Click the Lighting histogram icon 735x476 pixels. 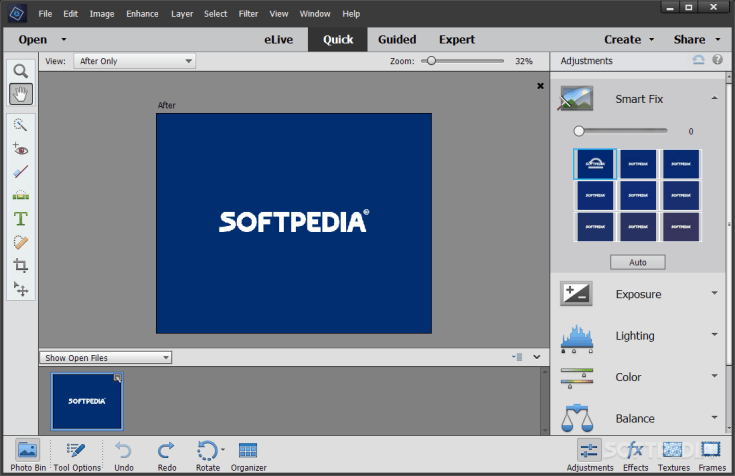pyautogui.click(x=577, y=338)
